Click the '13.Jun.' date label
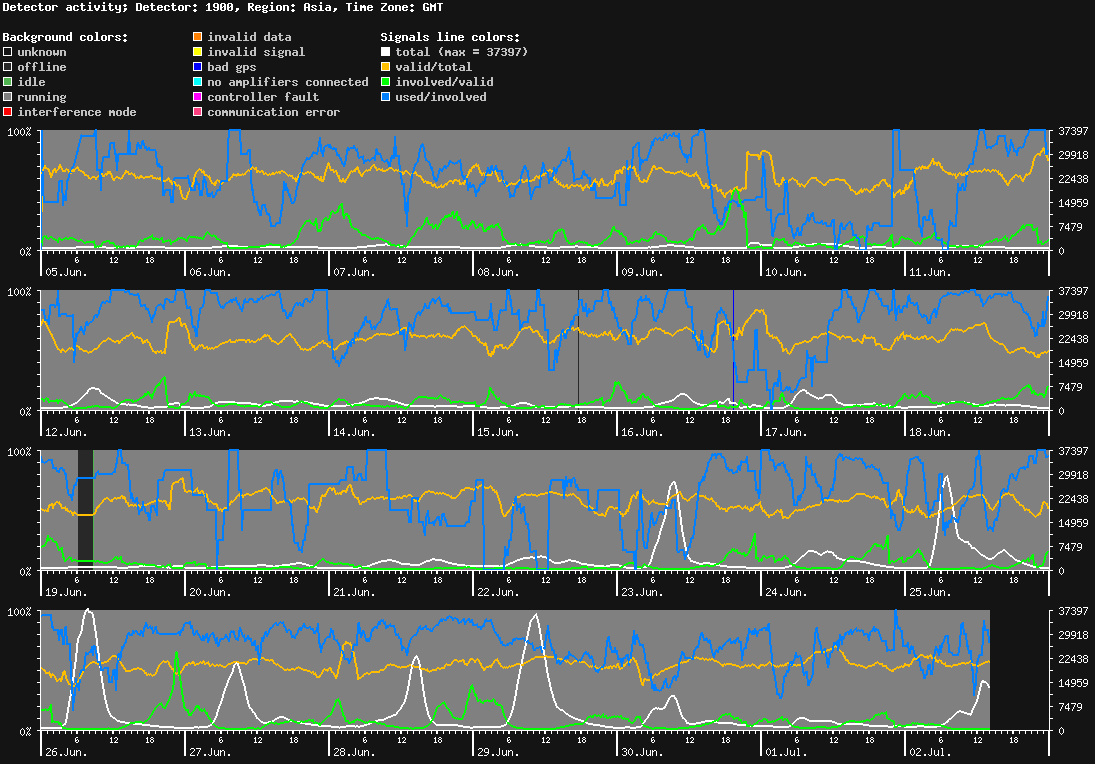 coord(210,432)
